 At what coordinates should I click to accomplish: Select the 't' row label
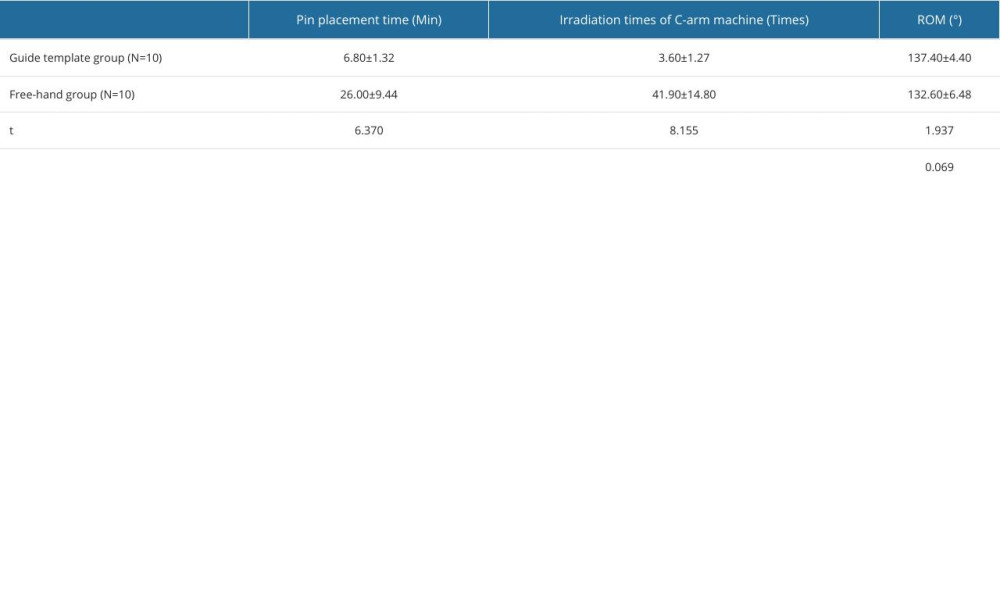[x=11, y=131]
